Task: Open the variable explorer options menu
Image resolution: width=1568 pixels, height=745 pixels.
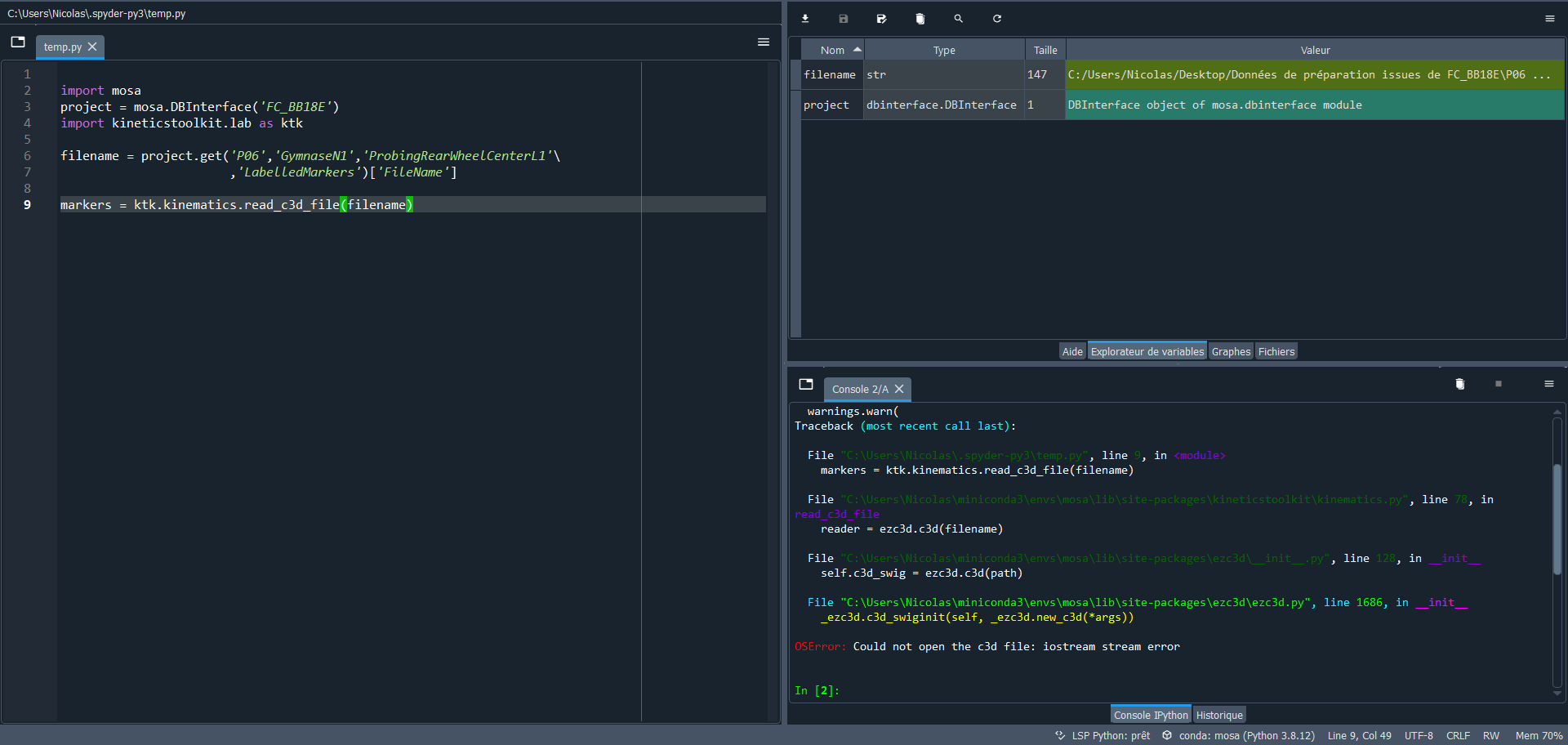Action: (x=1550, y=19)
